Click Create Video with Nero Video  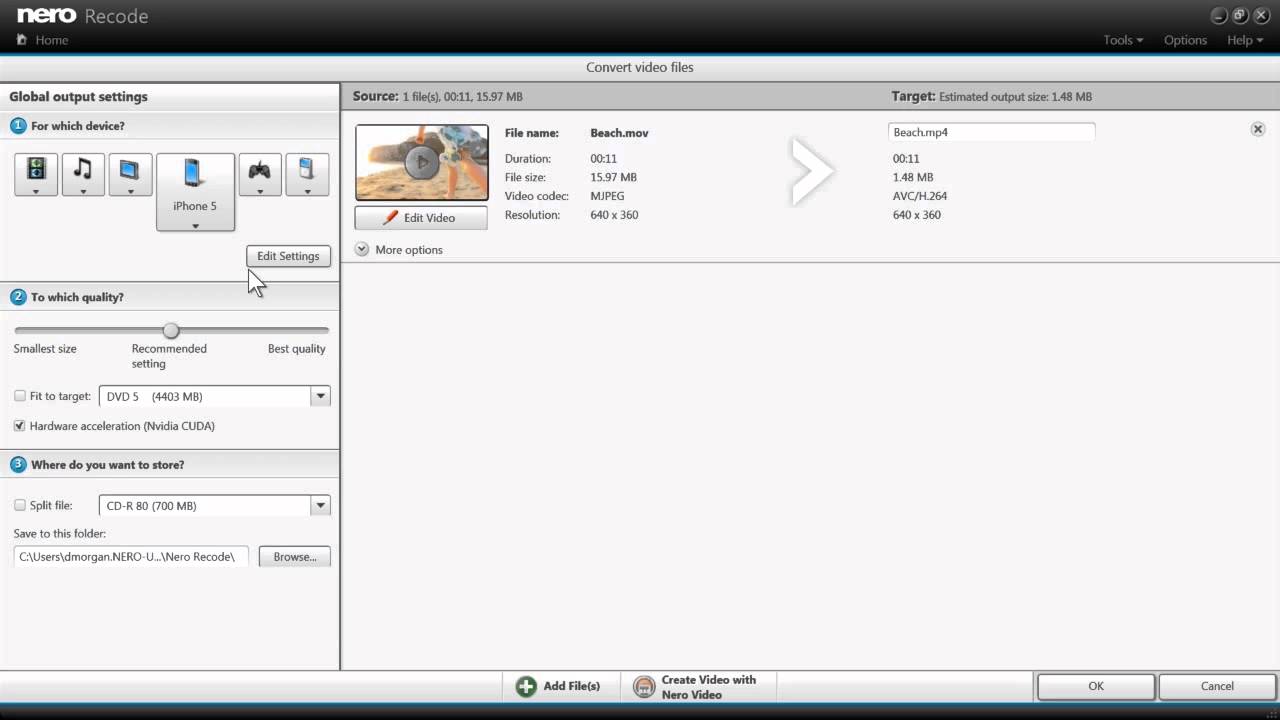(698, 687)
